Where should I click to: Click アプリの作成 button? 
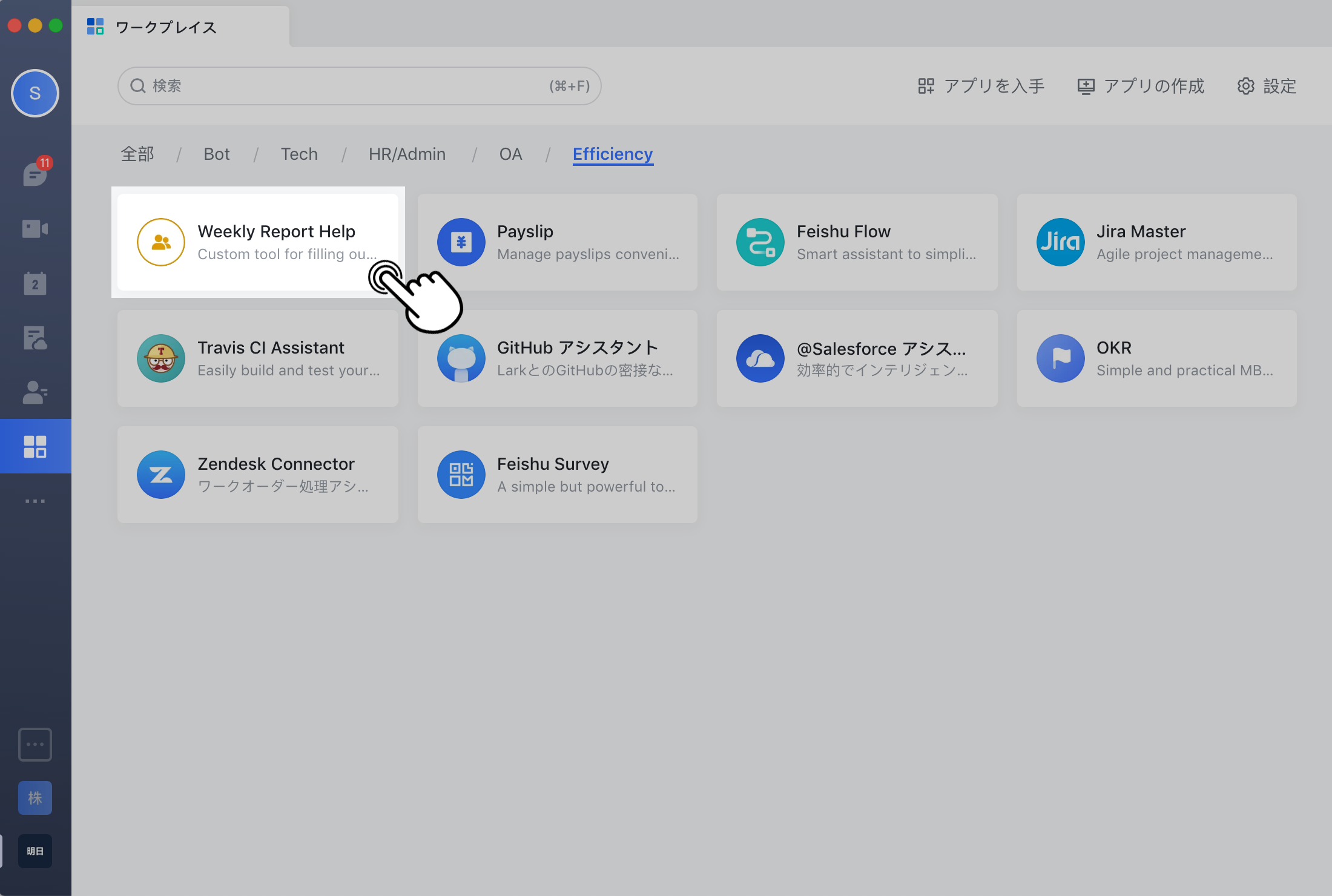click(1141, 86)
